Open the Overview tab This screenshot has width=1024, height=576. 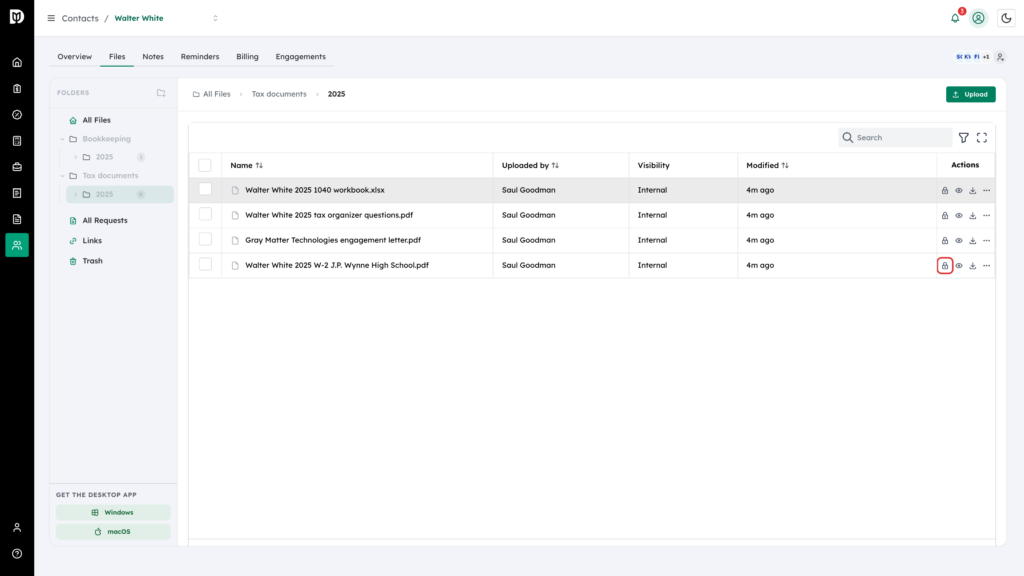(x=74, y=57)
